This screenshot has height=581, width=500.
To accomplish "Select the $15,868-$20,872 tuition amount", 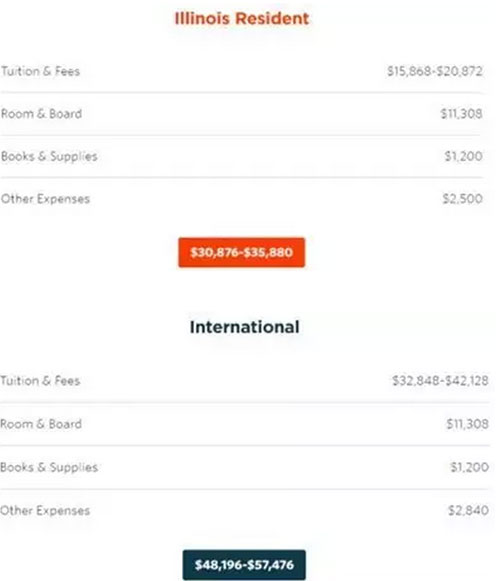I will click(435, 71).
